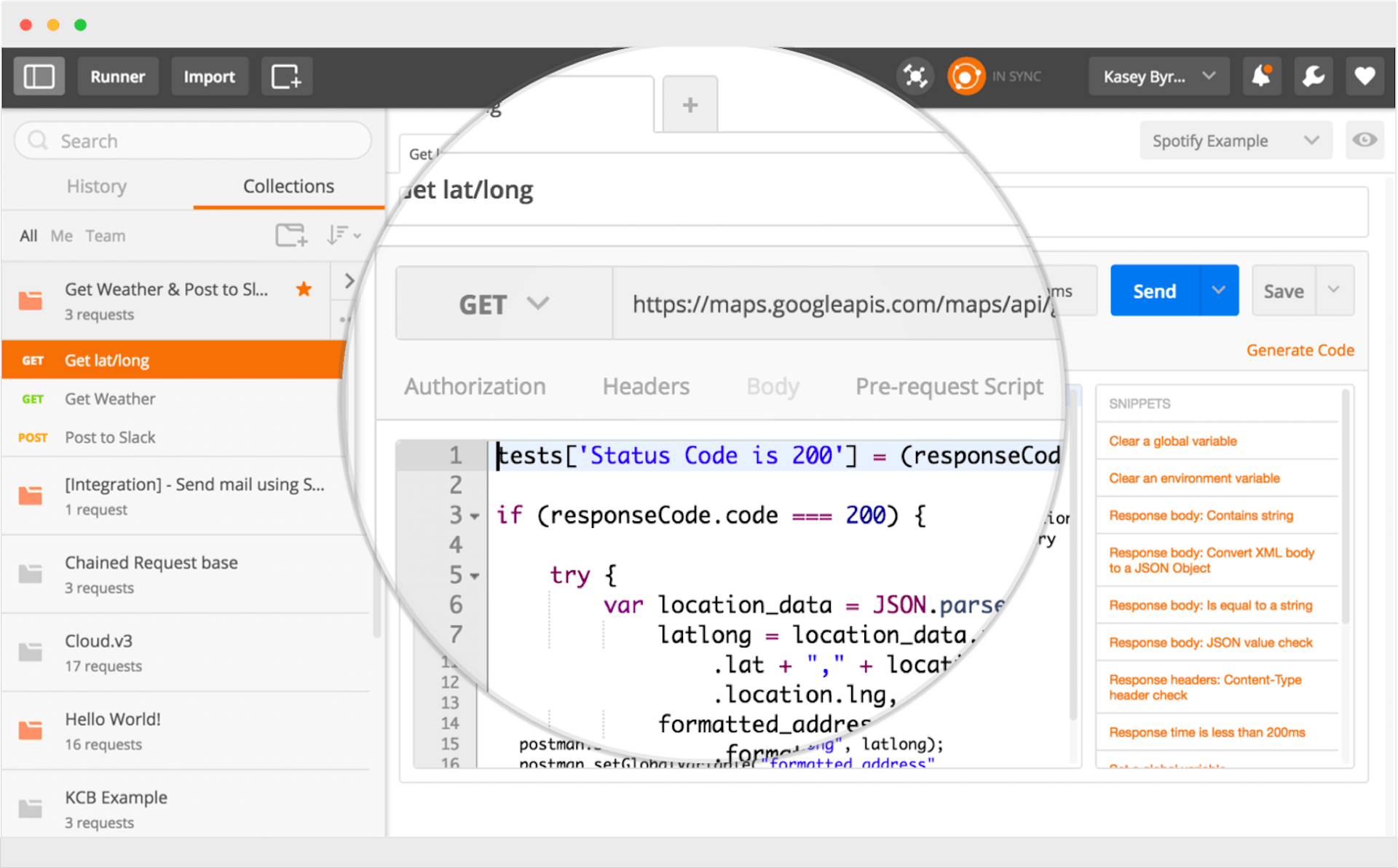Filter collections by Me

61,235
